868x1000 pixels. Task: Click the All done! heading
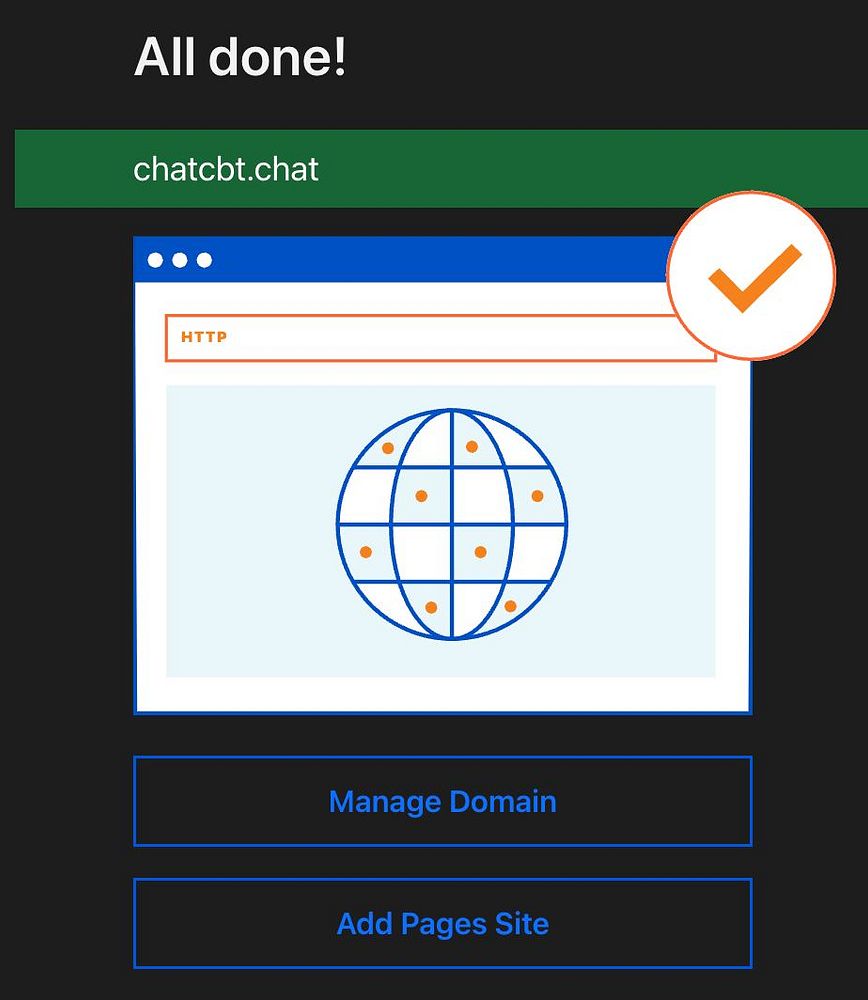240,57
